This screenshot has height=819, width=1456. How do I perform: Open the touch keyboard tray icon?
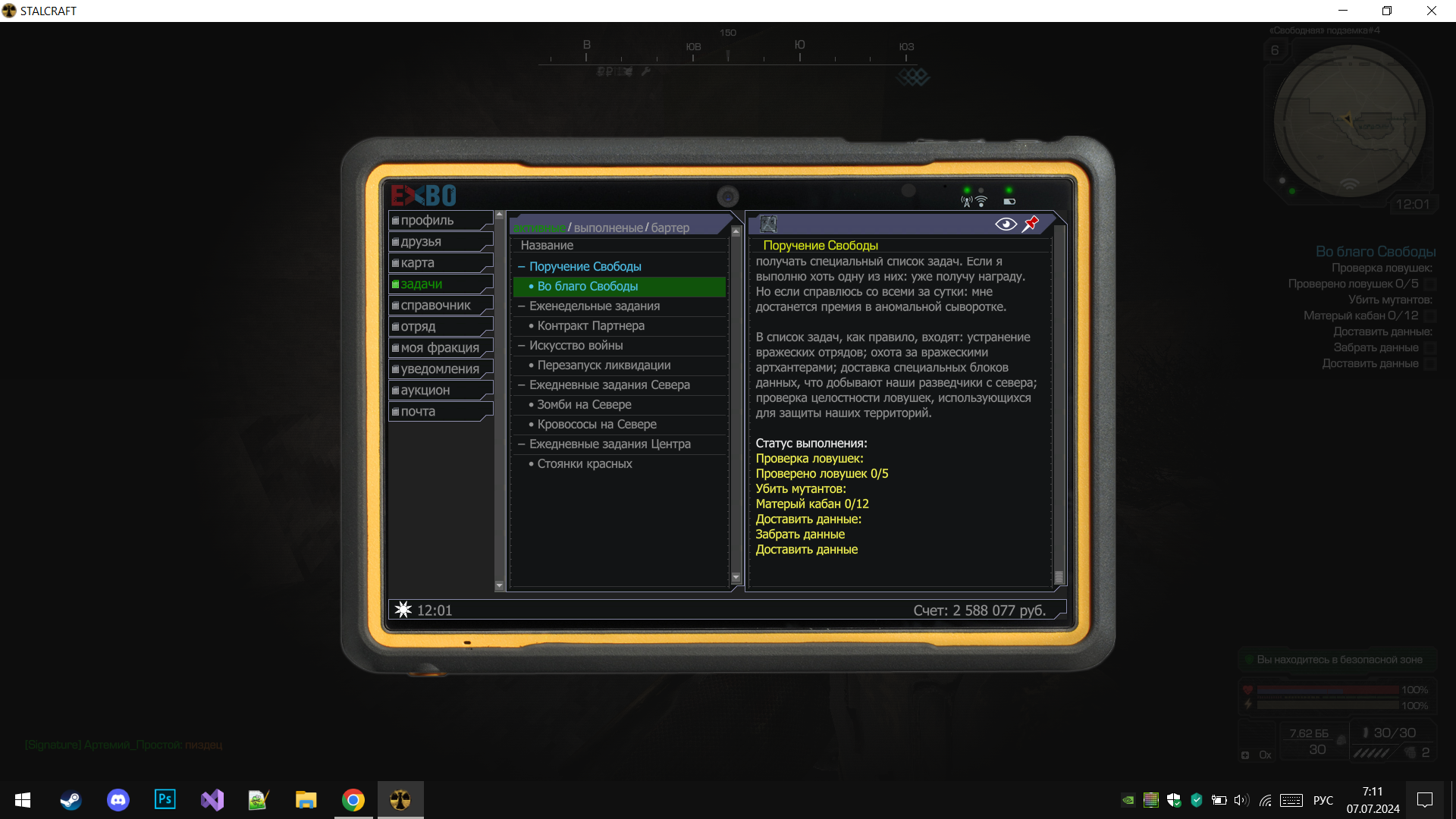[x=1291, y=800]
